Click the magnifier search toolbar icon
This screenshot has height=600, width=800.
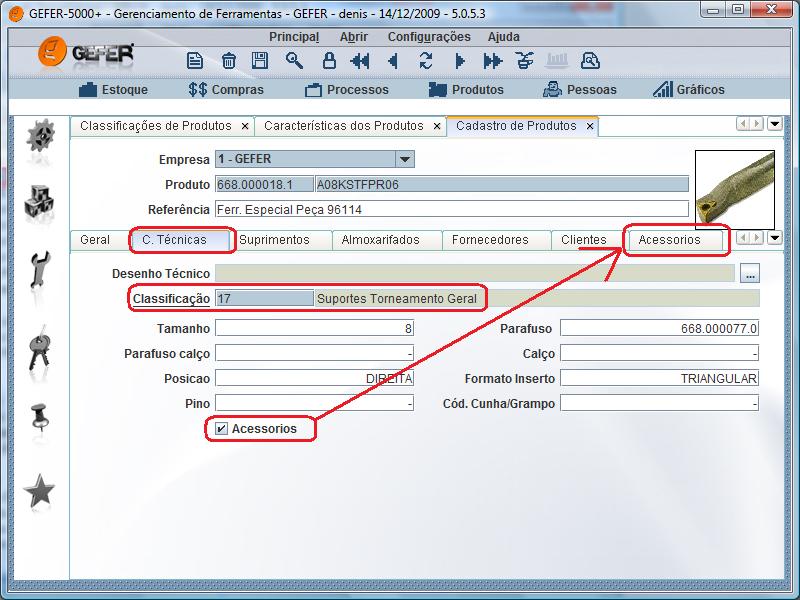[x=294, y=61]
